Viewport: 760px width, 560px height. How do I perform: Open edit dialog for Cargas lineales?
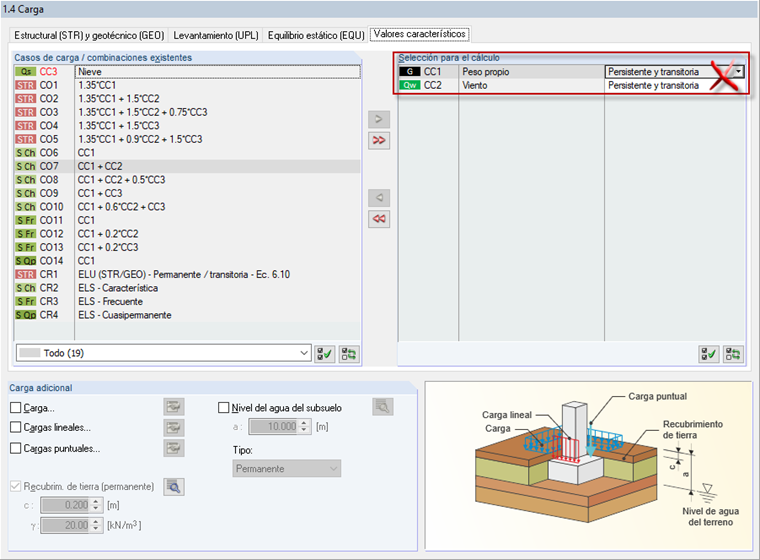174,428
